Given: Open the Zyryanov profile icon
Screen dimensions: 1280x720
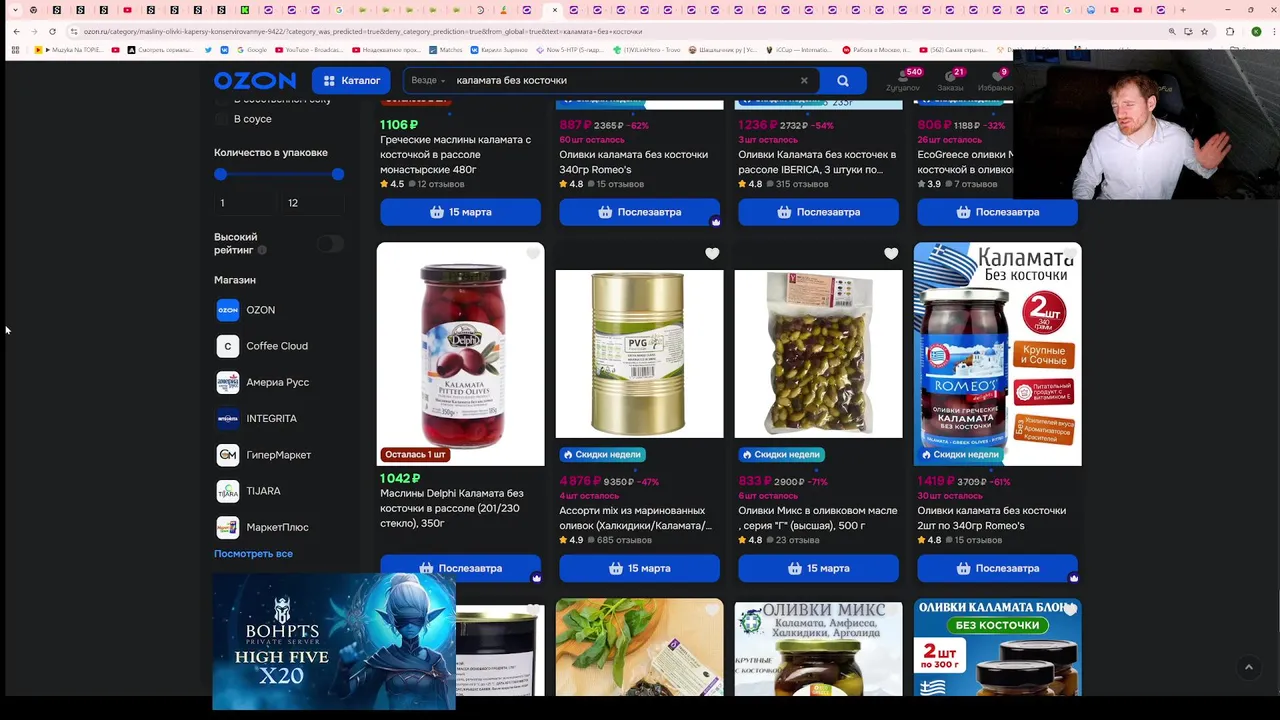Looking at the screenshot, I should 902,80.
